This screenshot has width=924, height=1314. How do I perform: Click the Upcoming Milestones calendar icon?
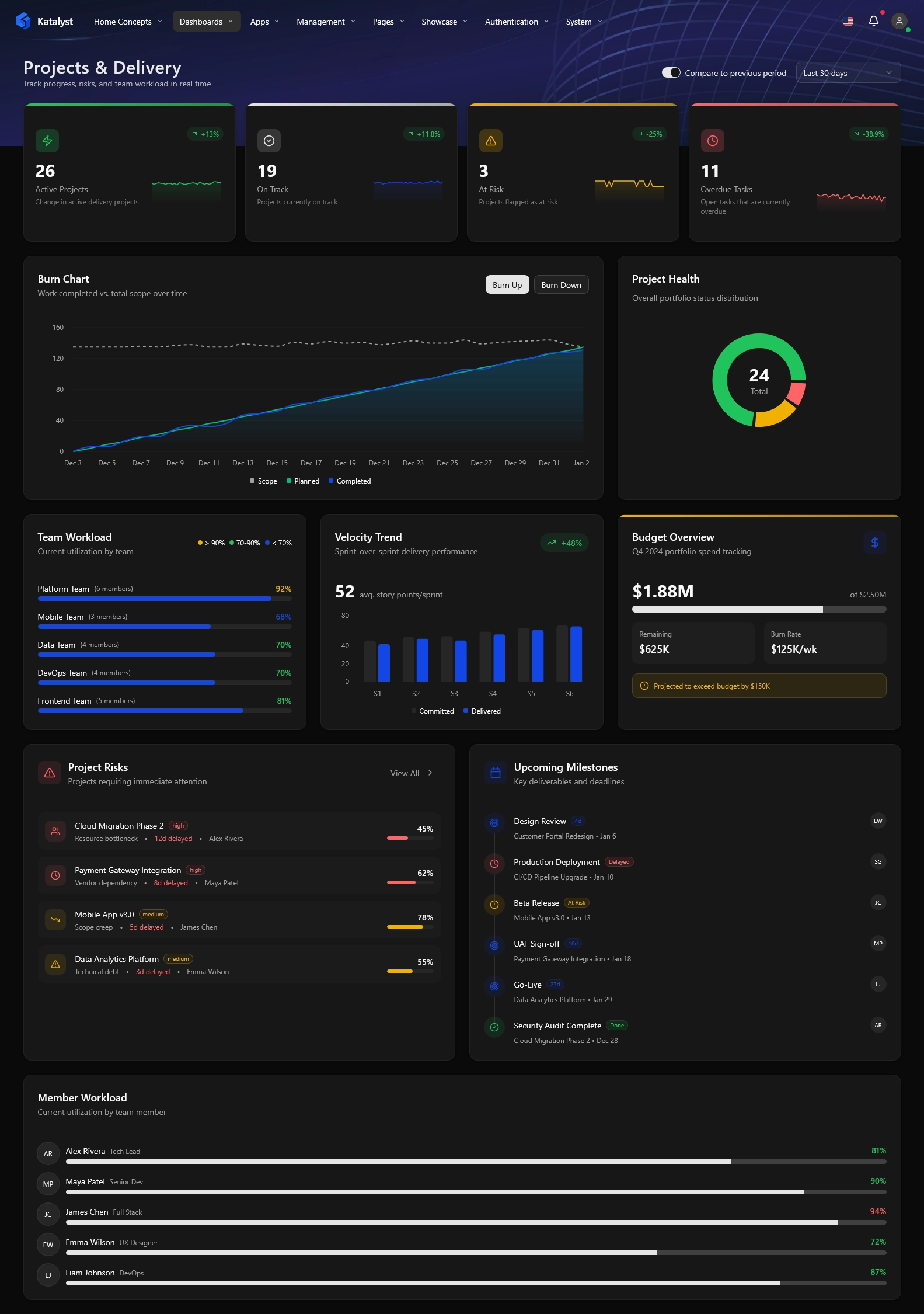495,773
